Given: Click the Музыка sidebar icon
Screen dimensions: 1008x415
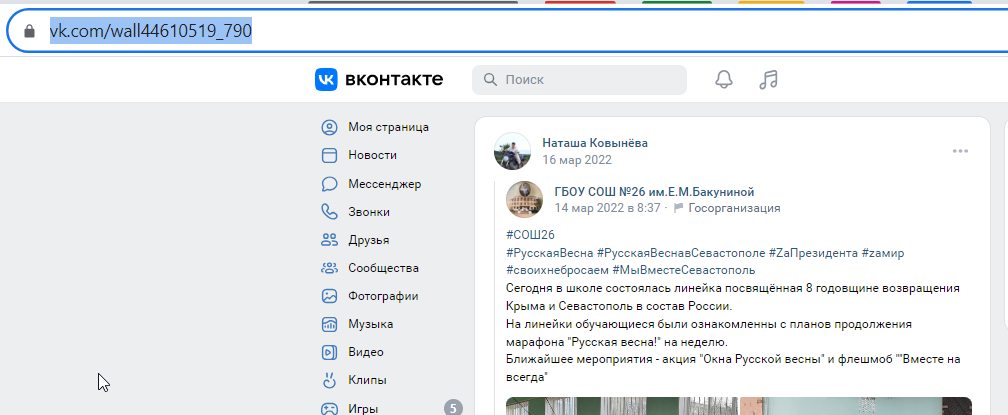Looking at the screenshot, I should click(x=329, y=324).
